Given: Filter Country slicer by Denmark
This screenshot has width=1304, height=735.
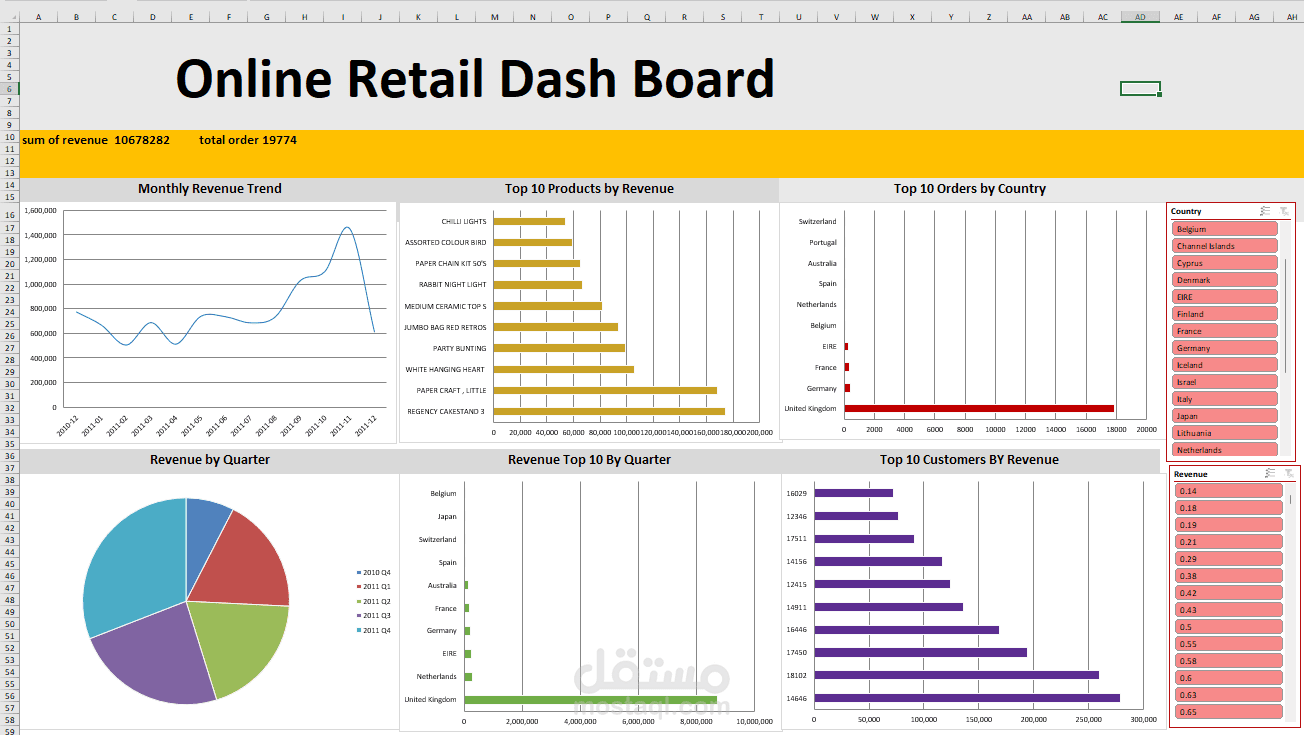Looking at the screenshot, I should tap(1225, 280).
